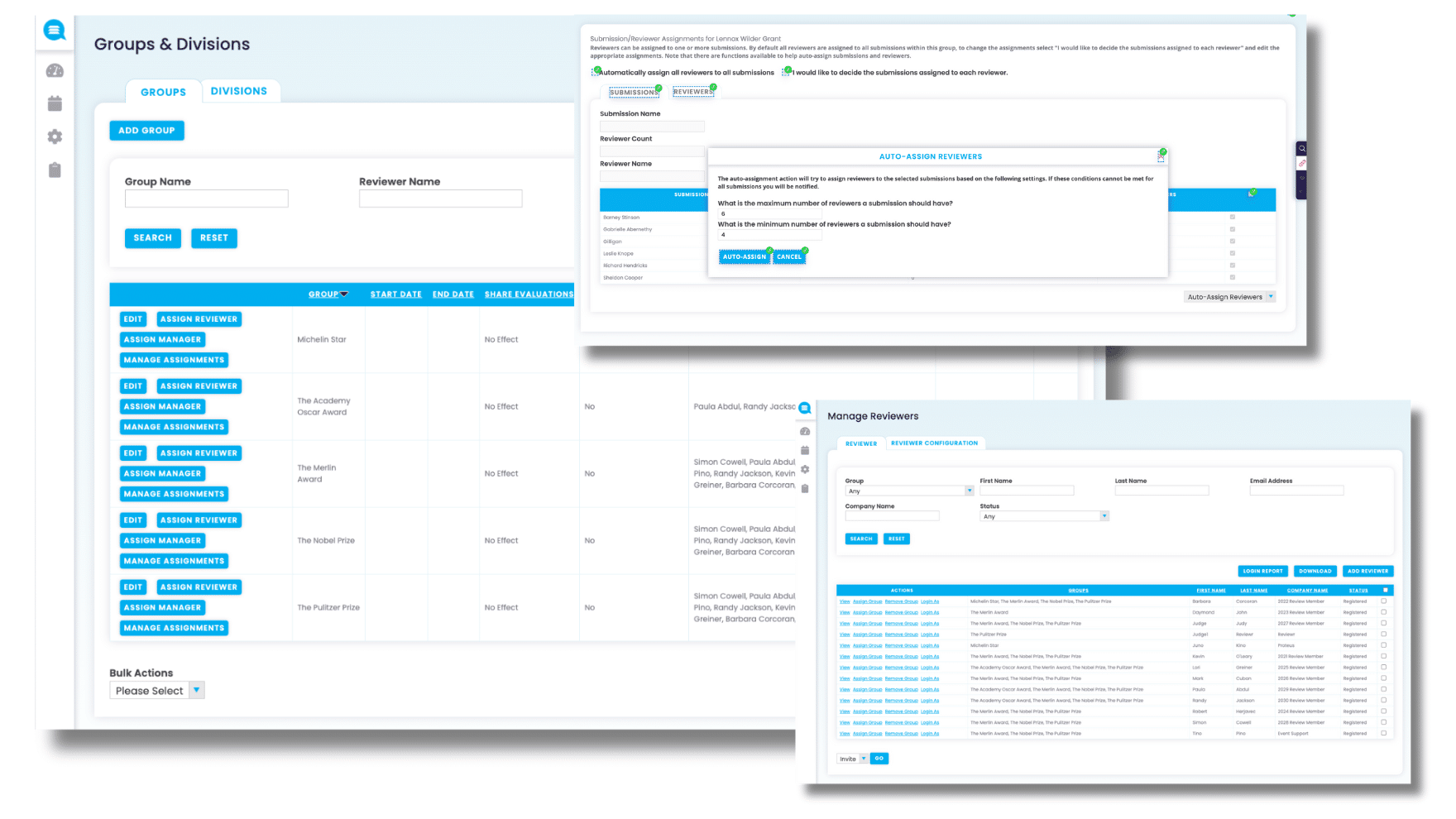Open the Bulk Actions 'Please Select' dropdown
The width and height of the screenshot is (1456, 819).
(157, 691)
